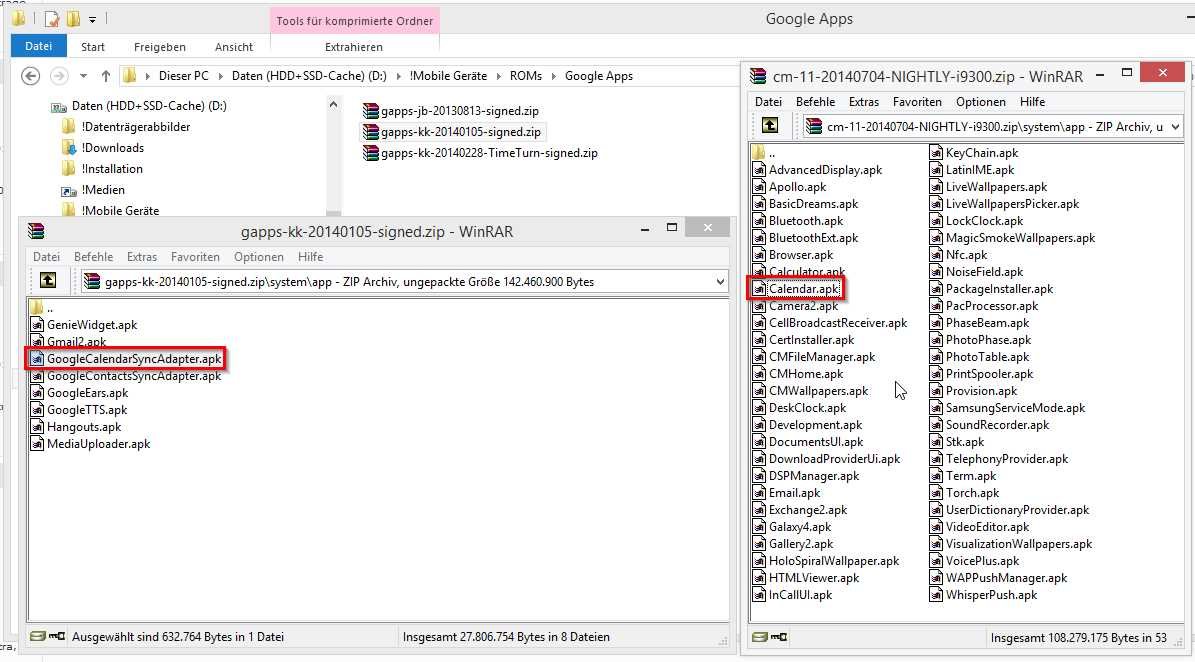Open Extras menu in gapps WinRAR window
Screen dimensions: 1195x662
(142, 257)
